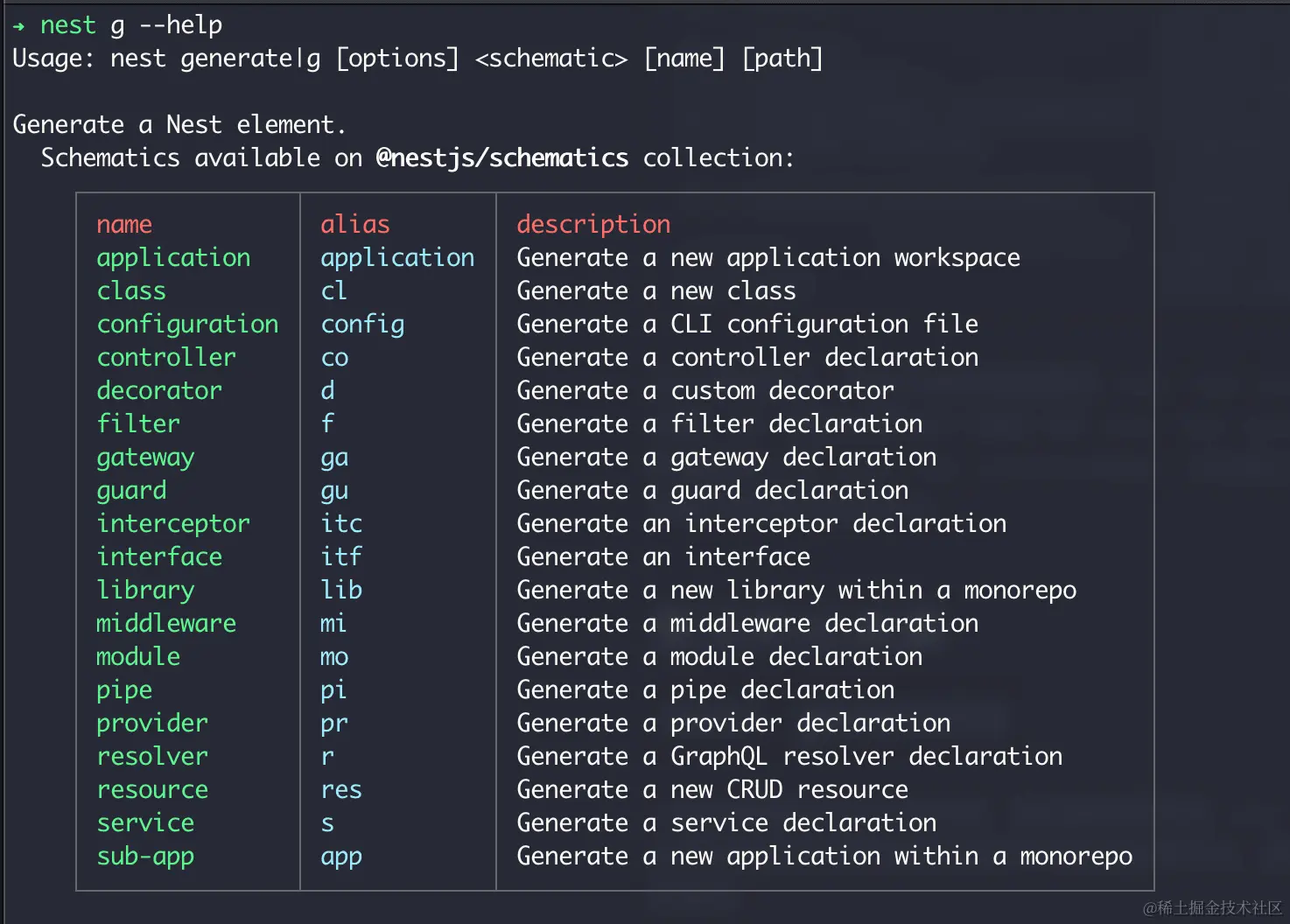Click 'Generate a new application within a monorepo'
The height and width of the screenshot is (924, 1290).
tap(824, 857)
